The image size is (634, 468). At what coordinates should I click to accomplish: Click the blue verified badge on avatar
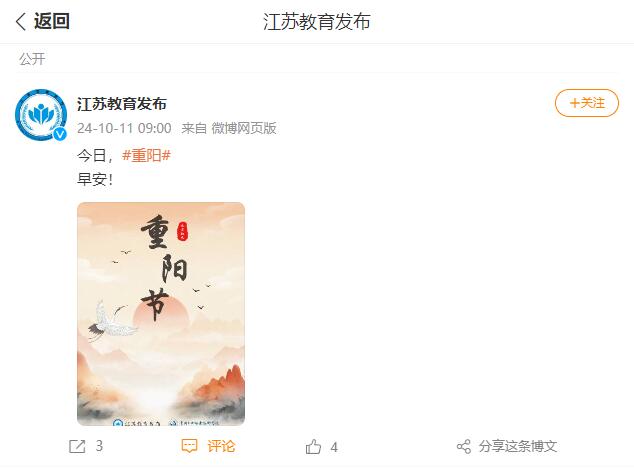(x=60, y=134)
